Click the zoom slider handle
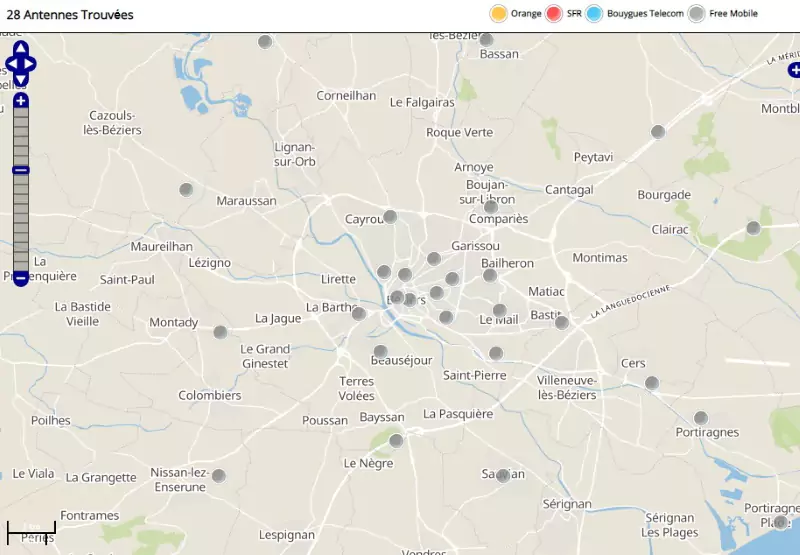 click(21, 170)
